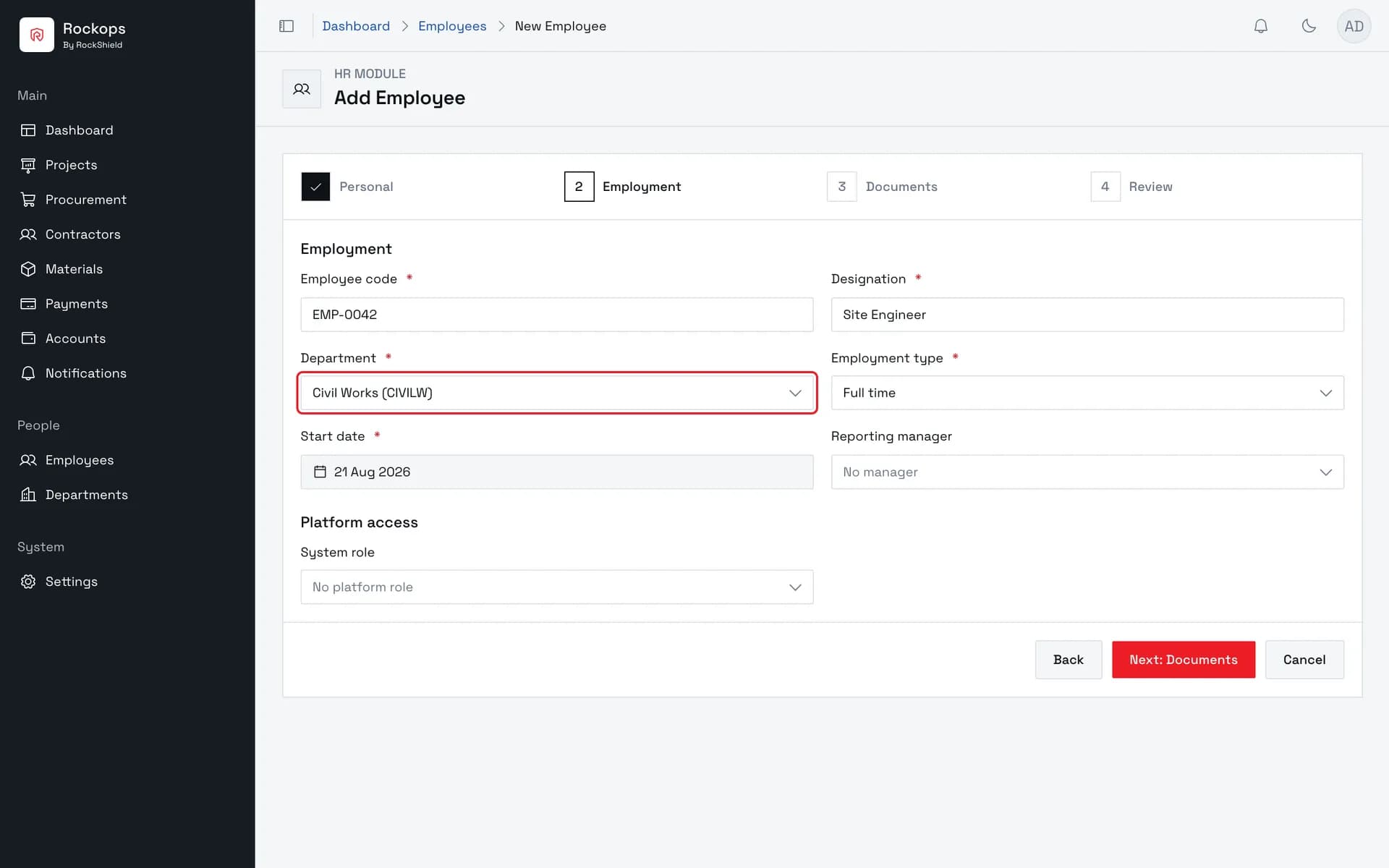This screenshot has width=1389, height=868.
Task: Click the Contractors sidebar icon
Action: click(x=28, y=234)
